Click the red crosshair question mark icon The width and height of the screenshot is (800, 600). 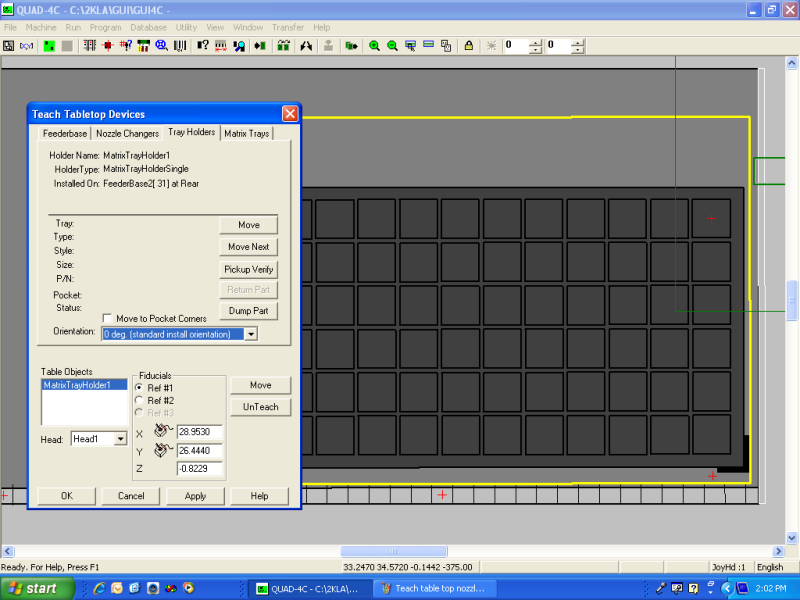[x=126, y=46]
